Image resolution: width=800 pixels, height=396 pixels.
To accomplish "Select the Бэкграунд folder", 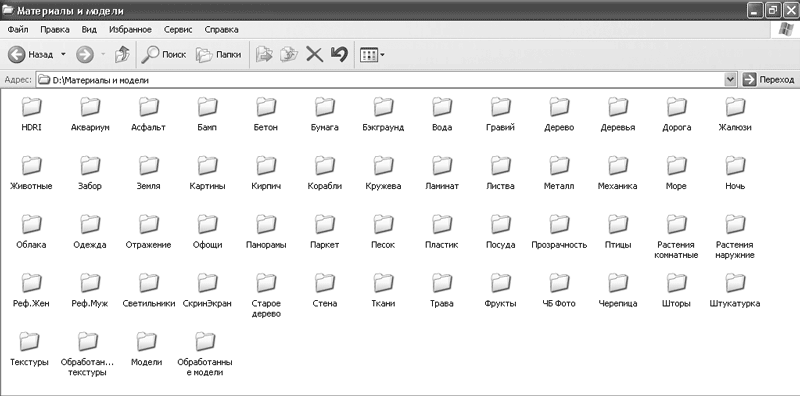I will (383, 115).
